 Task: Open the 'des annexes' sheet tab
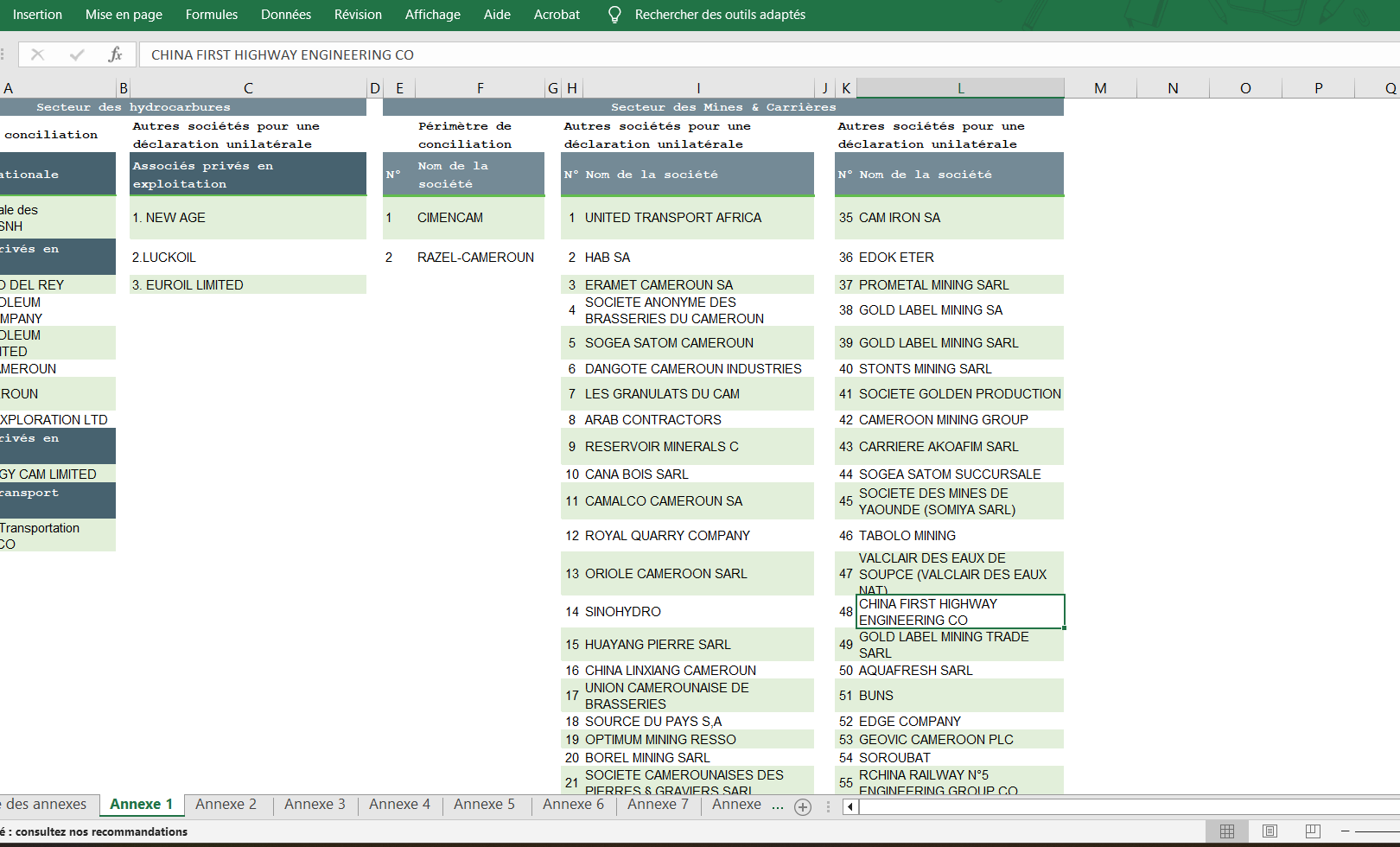47,805
